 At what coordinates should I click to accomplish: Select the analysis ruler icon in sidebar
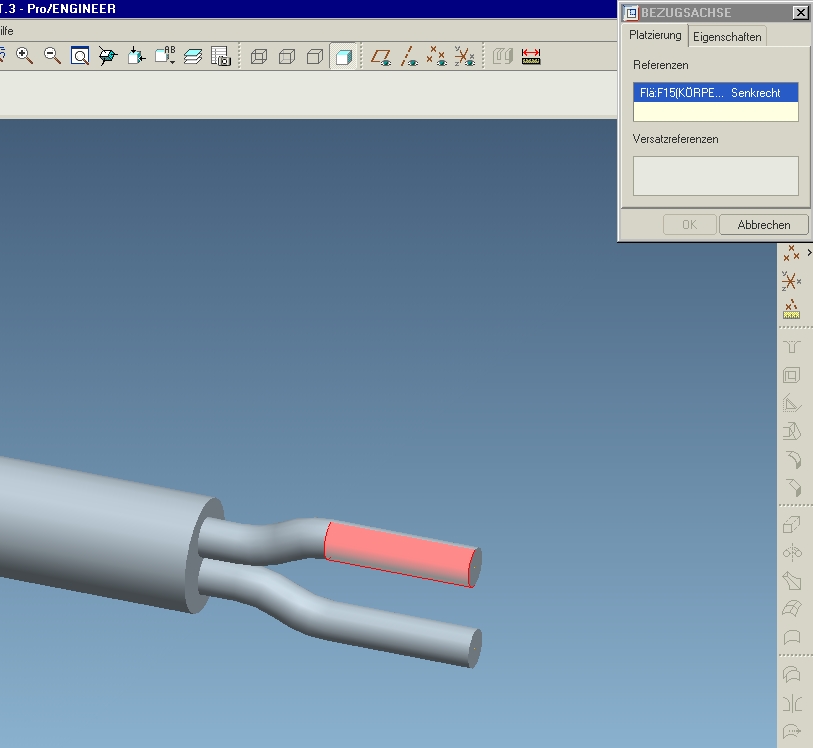pyautogui.click(x=791, y=309)
